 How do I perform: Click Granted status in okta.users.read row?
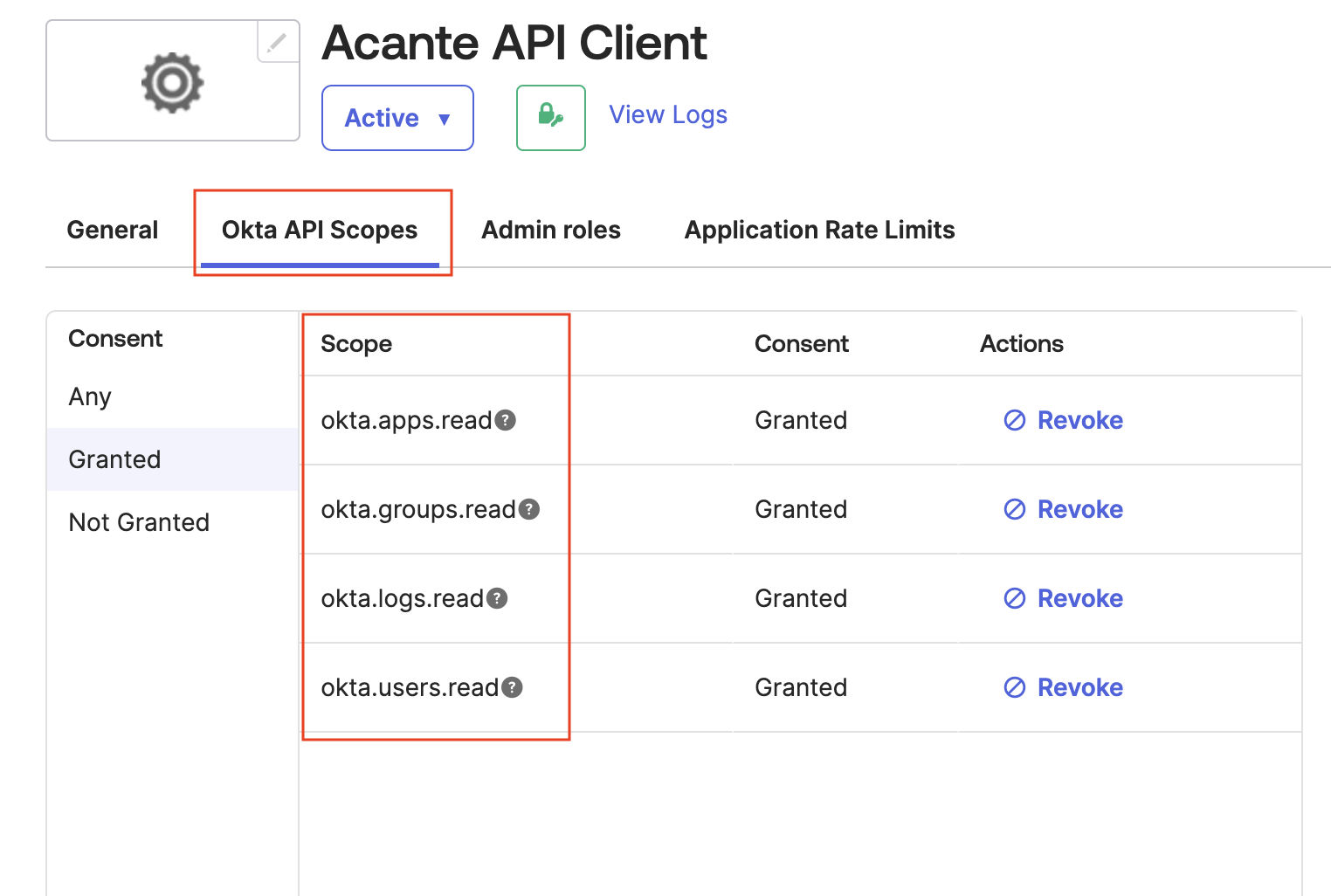coord(801,687)
